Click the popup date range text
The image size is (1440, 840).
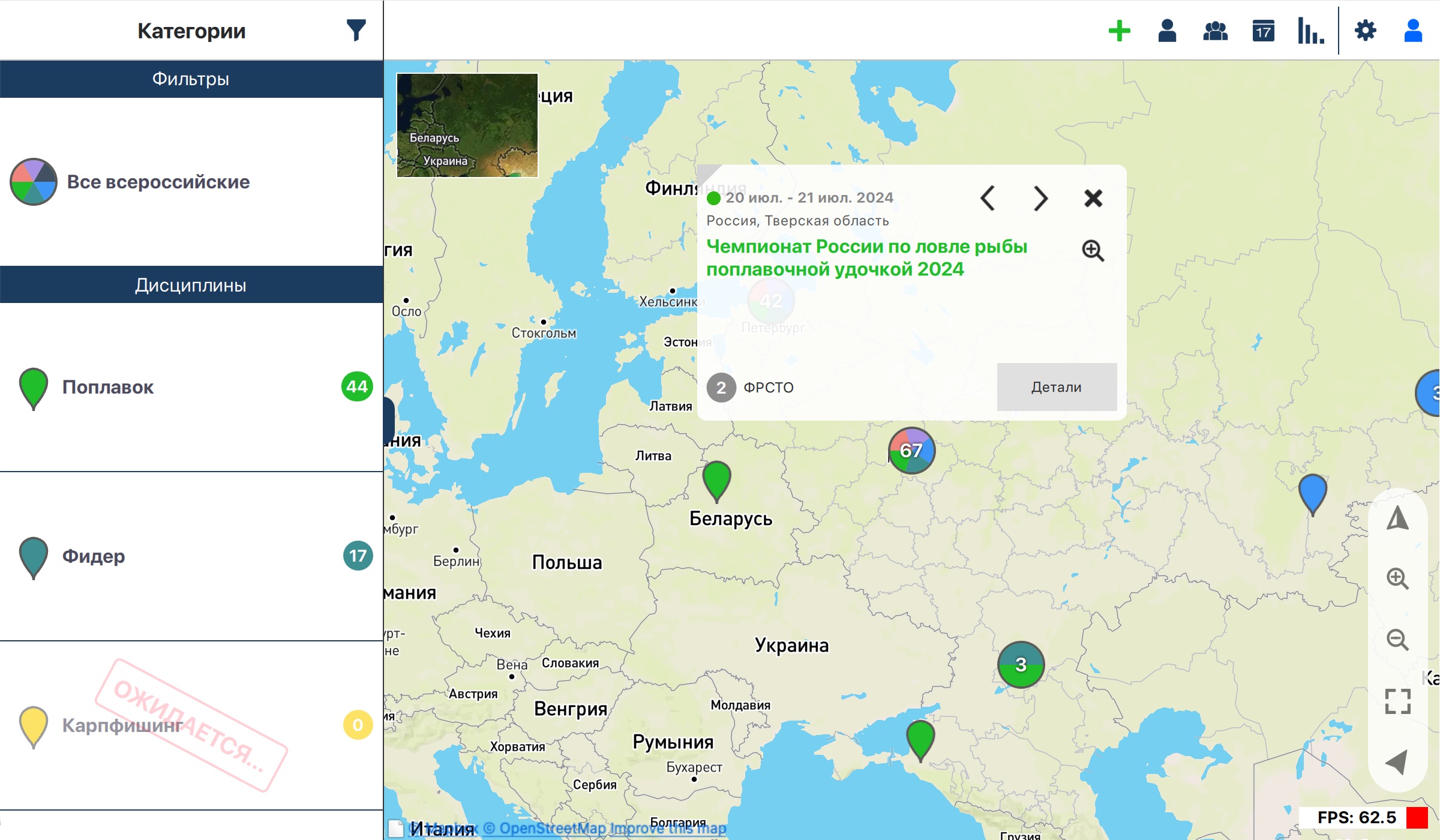tap(809, 197)
